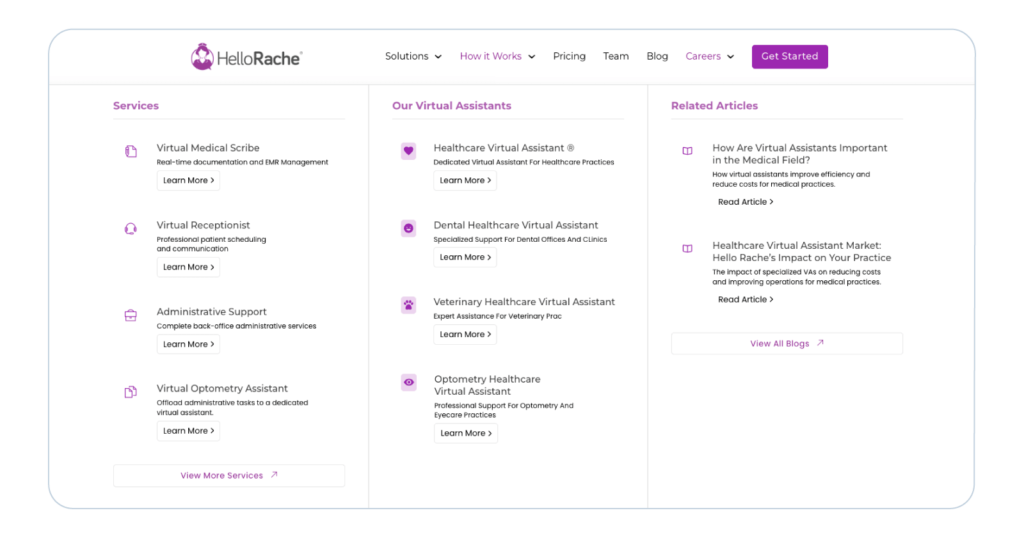
Task: Click 'Specialized Support For Dental Offices' text
Action: point(520,239)
